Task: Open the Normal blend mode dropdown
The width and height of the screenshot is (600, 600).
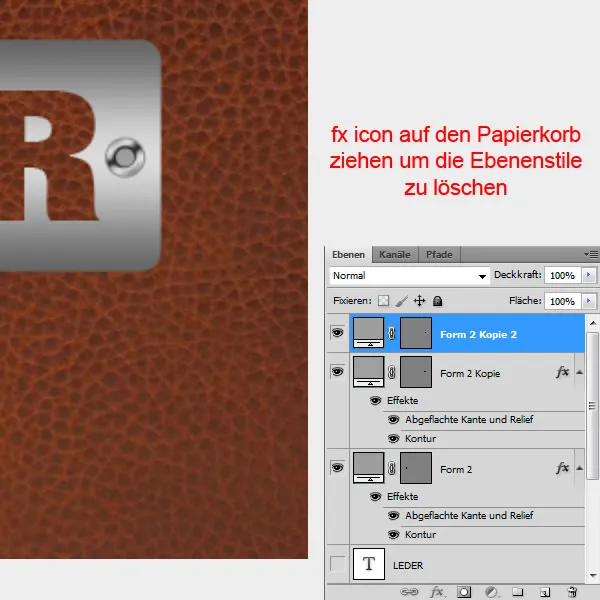Action: pos(407,275)
